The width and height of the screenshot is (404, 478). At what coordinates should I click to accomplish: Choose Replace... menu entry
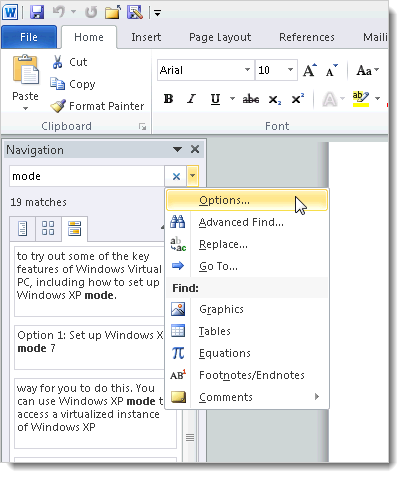pyautogui.click(x=247, y=244)
